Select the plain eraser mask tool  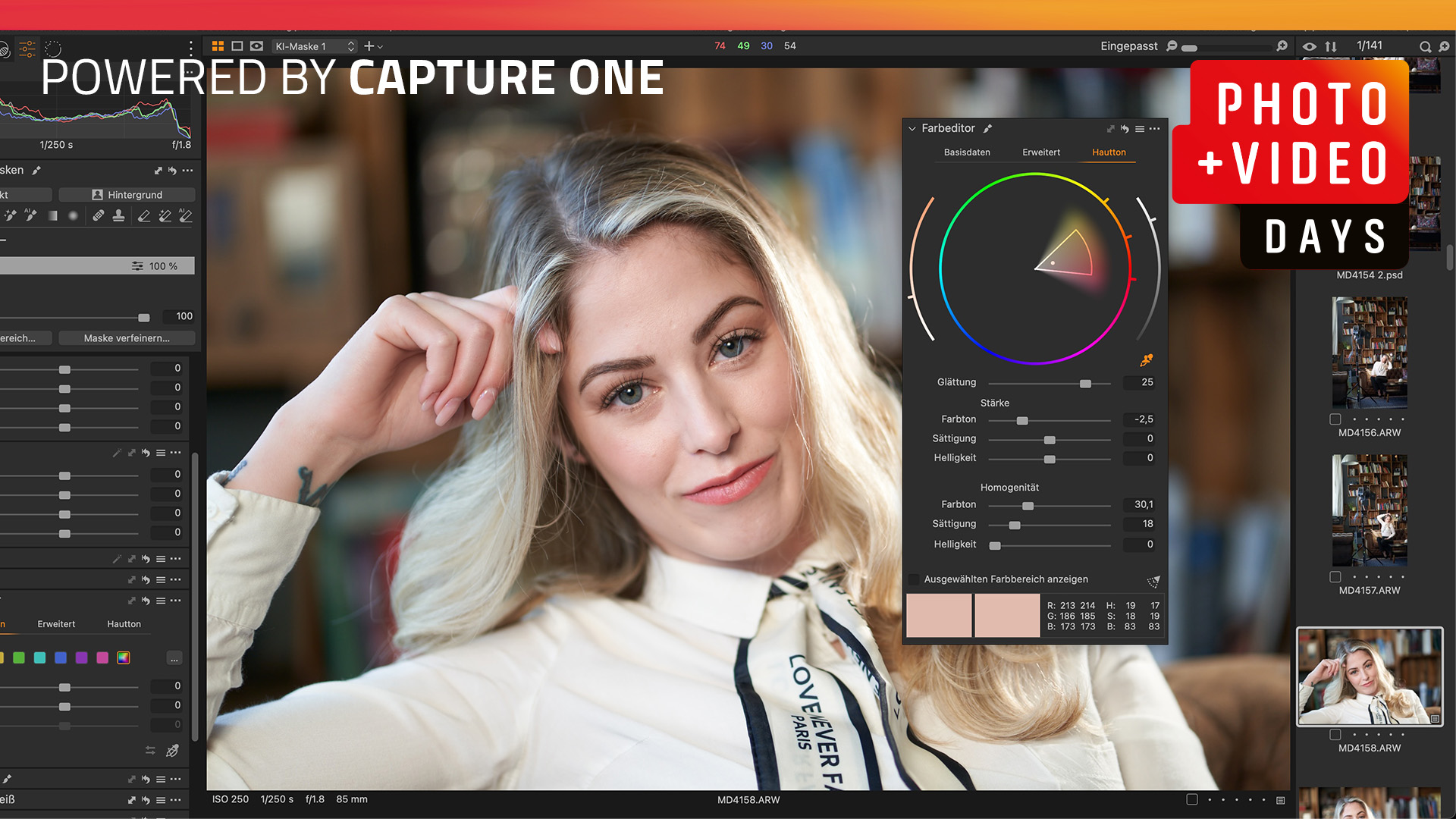pos(144,216)
